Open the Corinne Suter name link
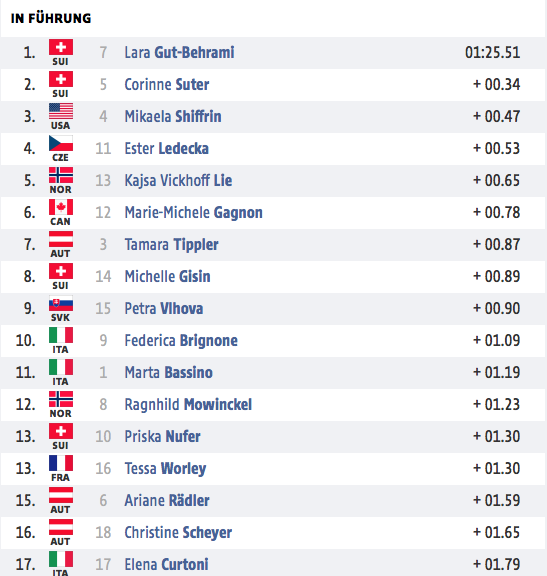 [167, 84]
